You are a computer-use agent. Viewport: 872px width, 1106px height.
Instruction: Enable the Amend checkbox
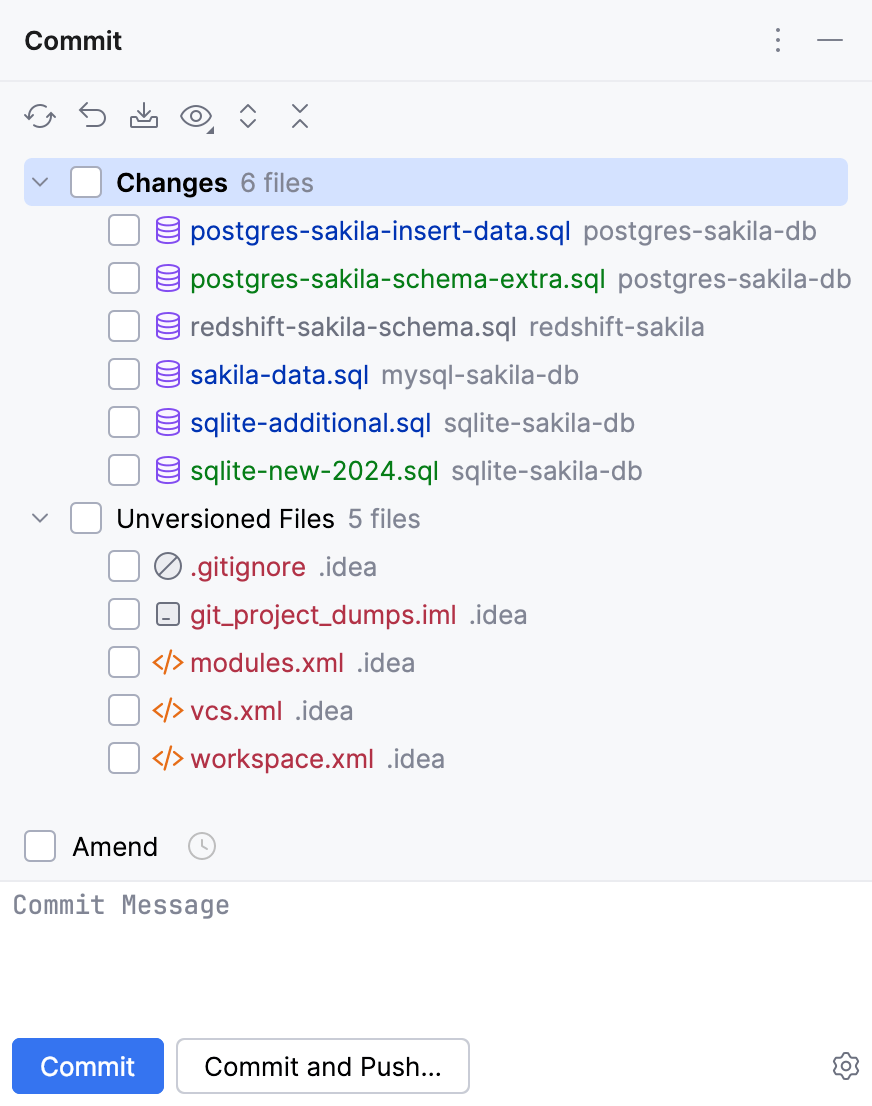click(x=40, y=846)
